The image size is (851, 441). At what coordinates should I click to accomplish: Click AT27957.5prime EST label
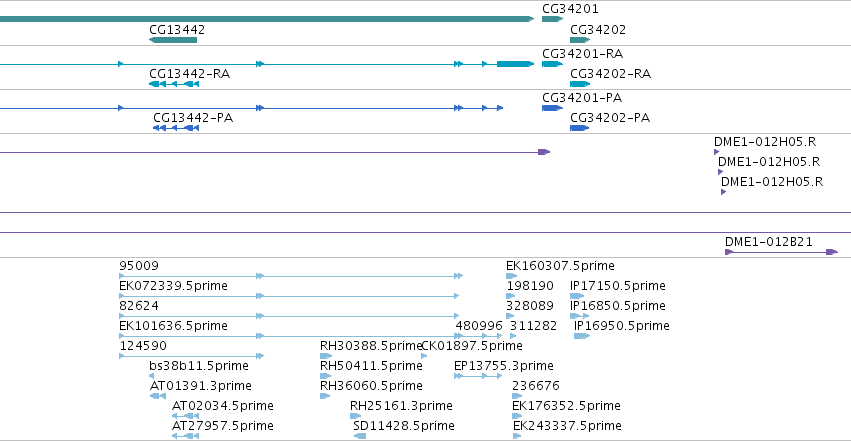tap(223, 426)
